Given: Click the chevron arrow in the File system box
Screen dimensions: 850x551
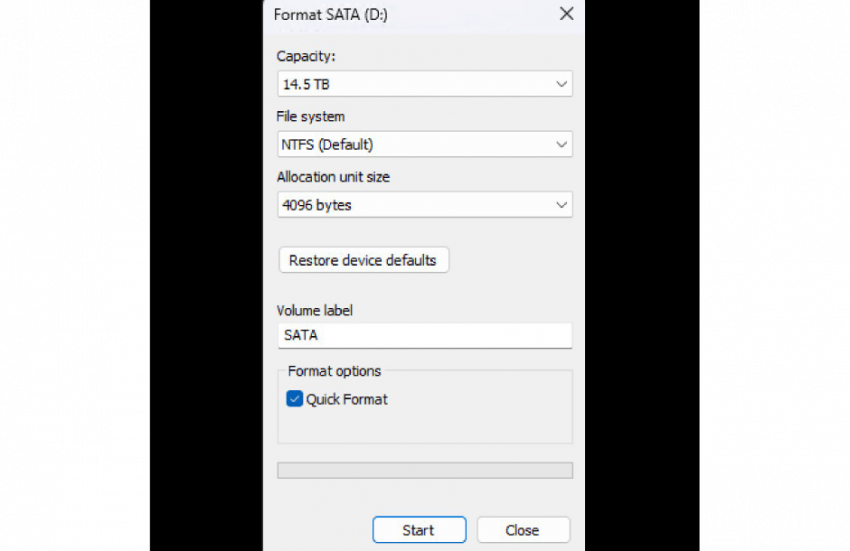Looking at the screenshot, I should tap(561, 145).
